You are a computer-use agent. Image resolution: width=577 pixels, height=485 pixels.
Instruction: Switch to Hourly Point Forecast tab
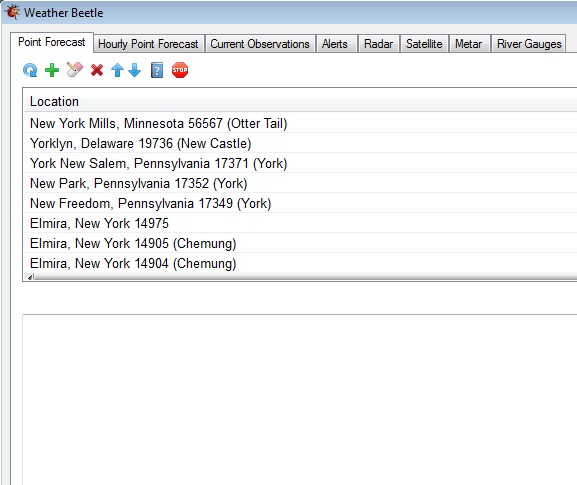coord(149,44)
